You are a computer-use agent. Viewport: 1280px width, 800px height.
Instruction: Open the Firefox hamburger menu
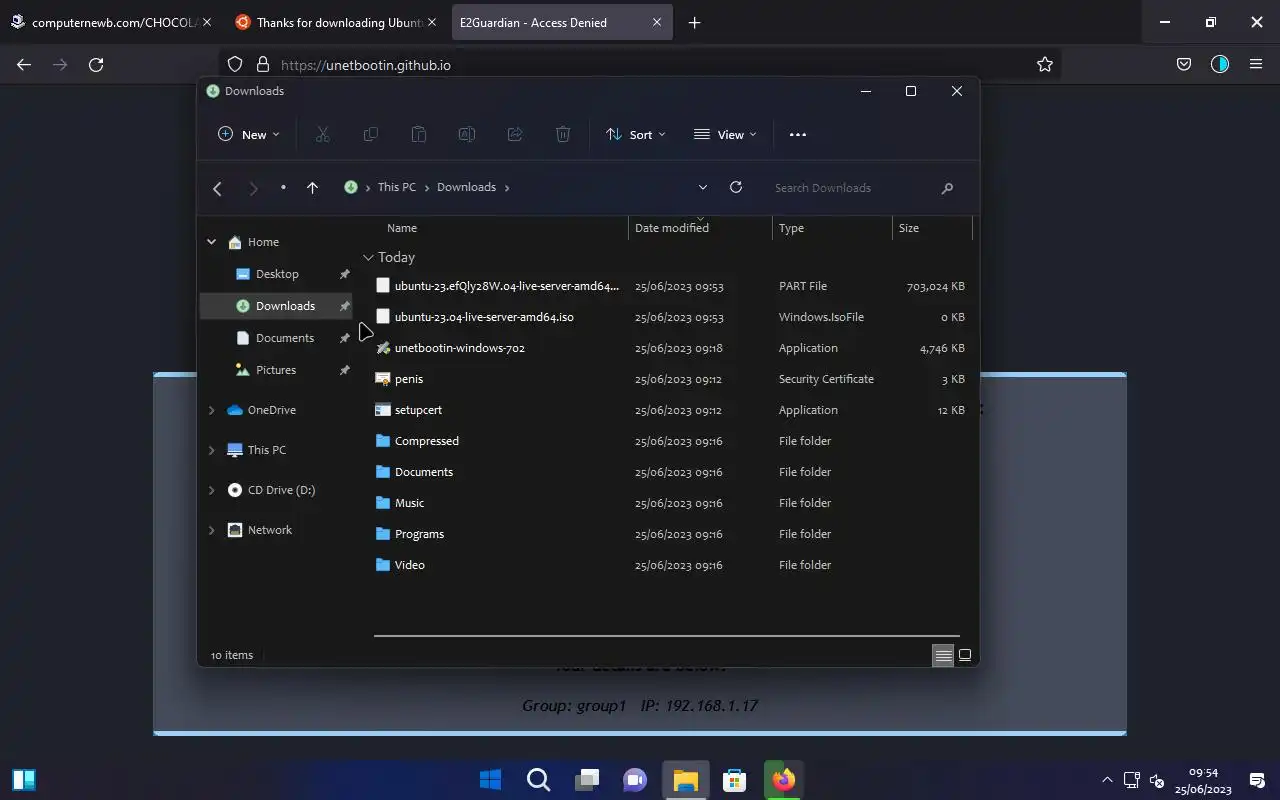(x=1255, y=64)
